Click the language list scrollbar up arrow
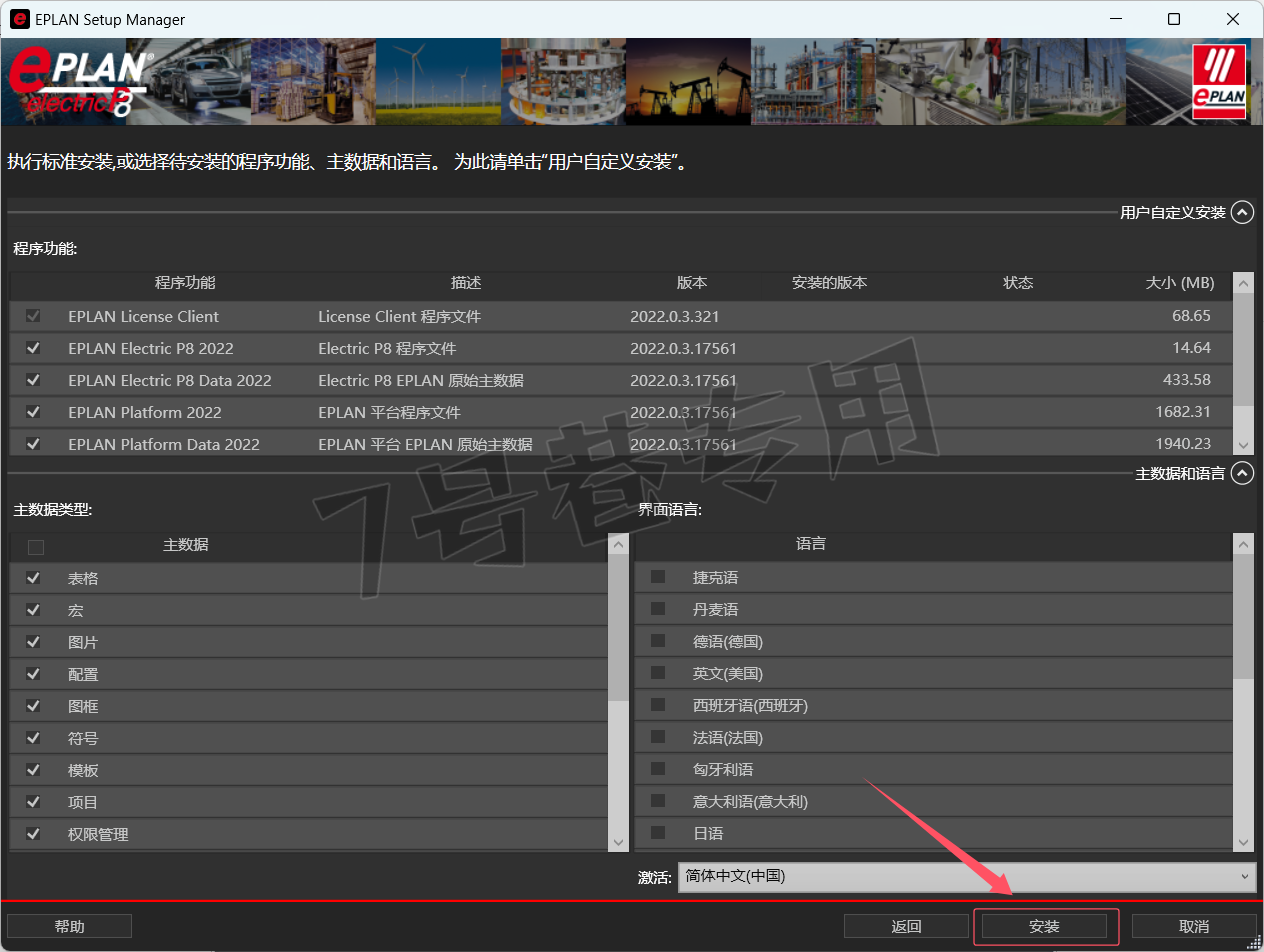Viewport: 1264px width, 952px height. click(x=1243, y=545)
